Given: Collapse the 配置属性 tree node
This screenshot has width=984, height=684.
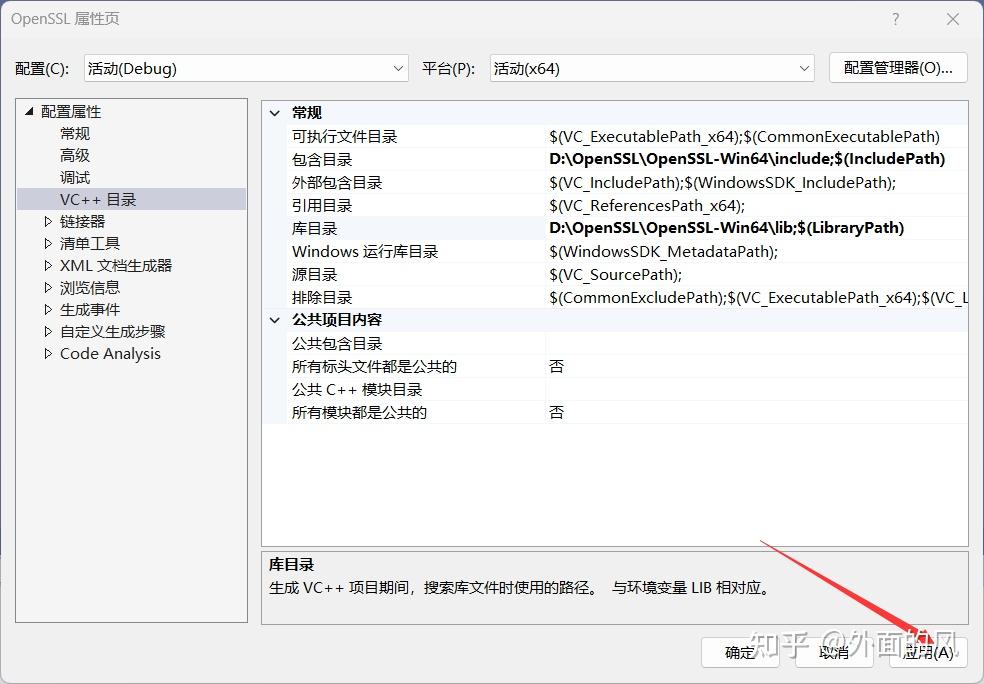Looking at the screenshot, I should pyautogui.click(x=29, y=112).
